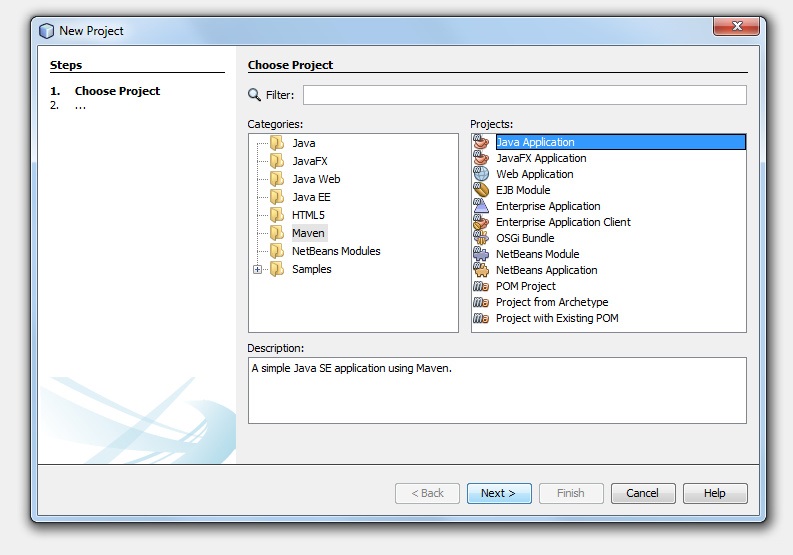The image size is (793, 555).
Task: Click the NetBeans Application puzzle icon
Action: point(481,270)
